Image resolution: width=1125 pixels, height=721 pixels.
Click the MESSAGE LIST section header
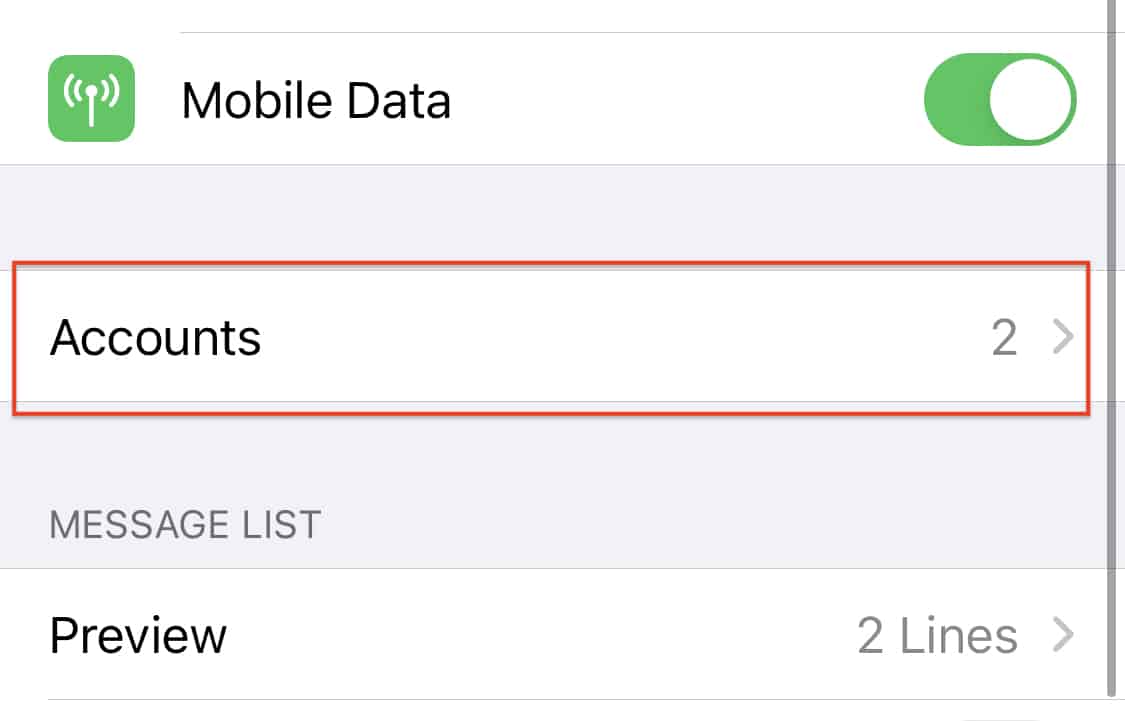[185, 524]
